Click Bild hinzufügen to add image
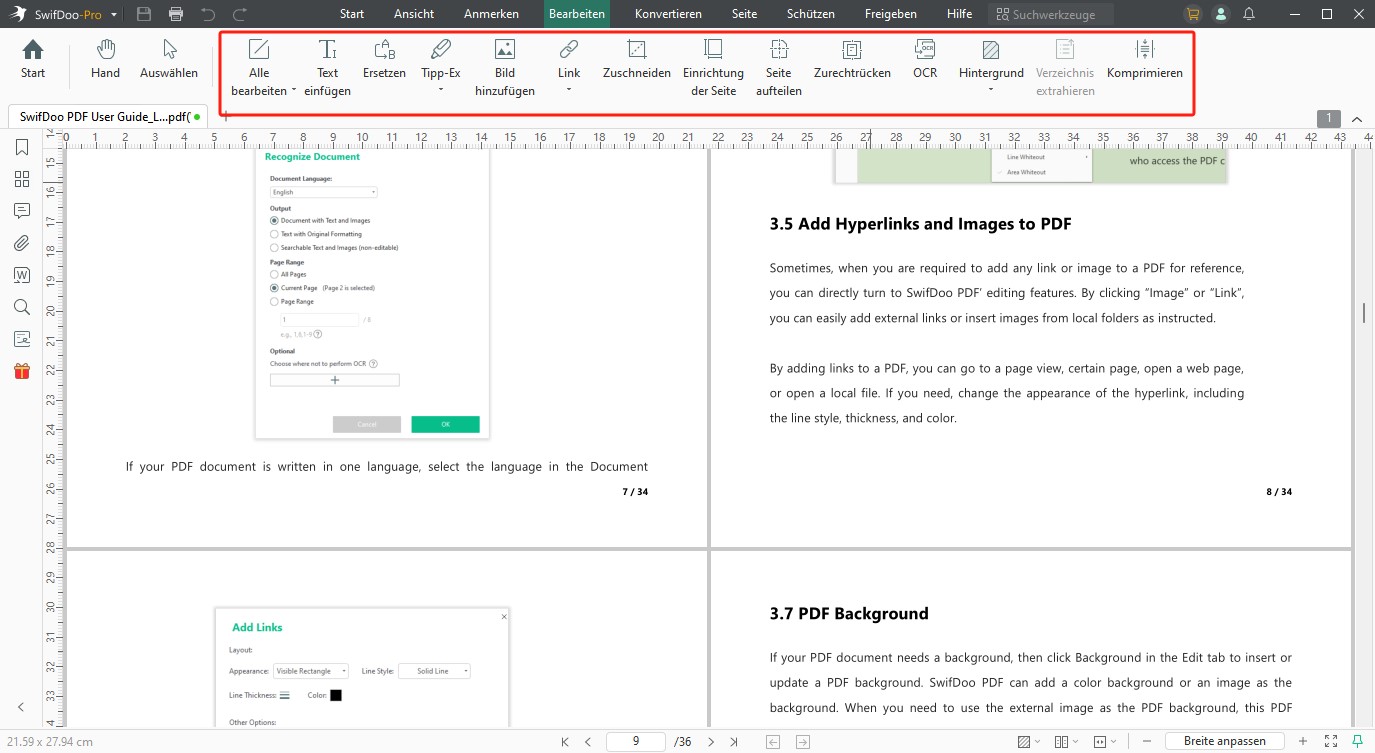This screenshot has height=753, width=1375. click(505, 68)
